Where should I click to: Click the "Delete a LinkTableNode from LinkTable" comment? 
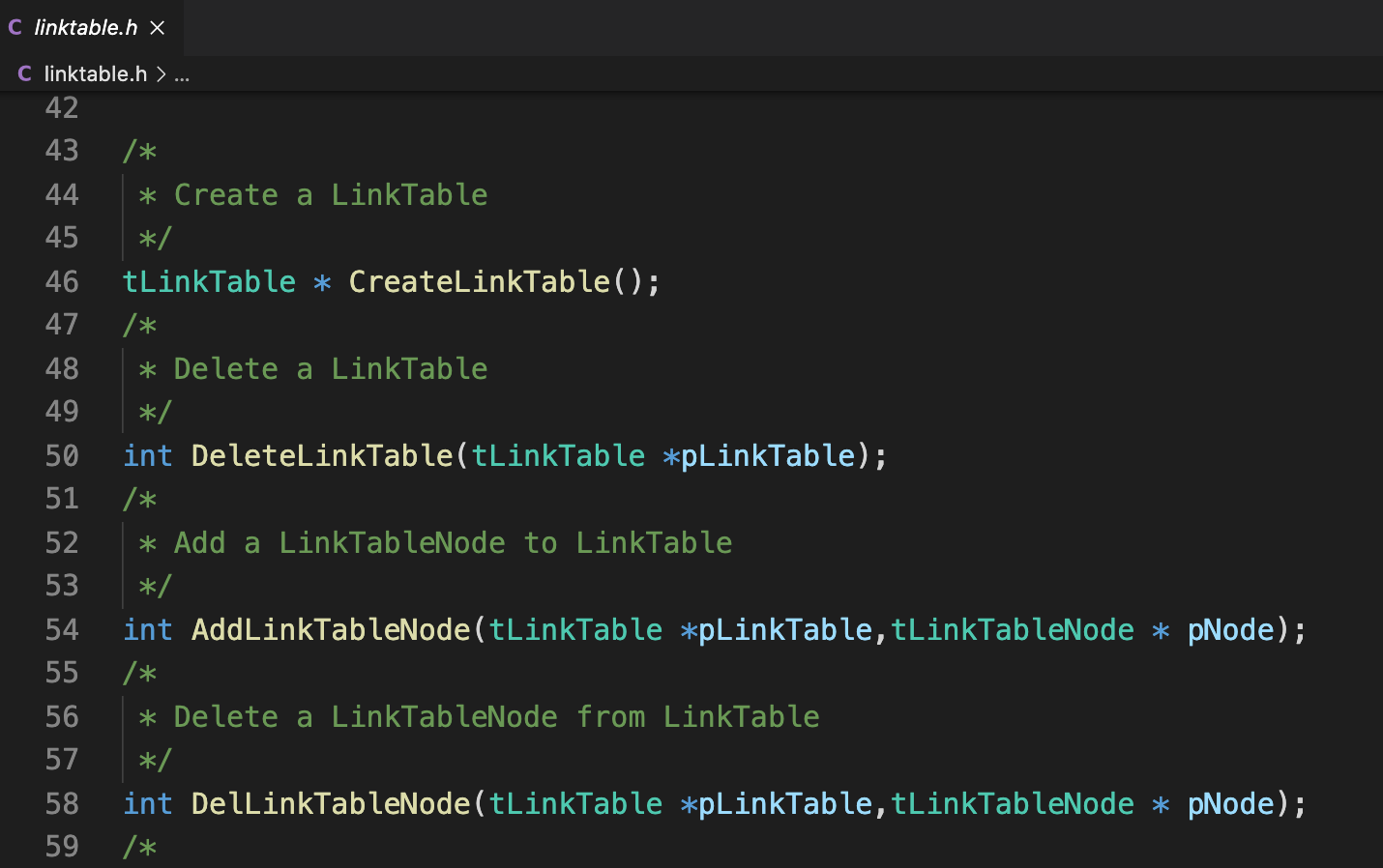[x=496, y=716]
